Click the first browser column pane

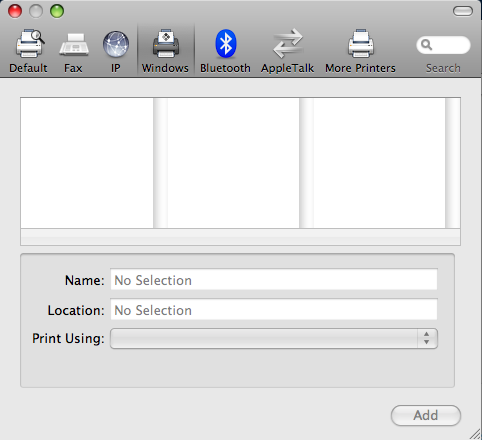pos(87,163)
